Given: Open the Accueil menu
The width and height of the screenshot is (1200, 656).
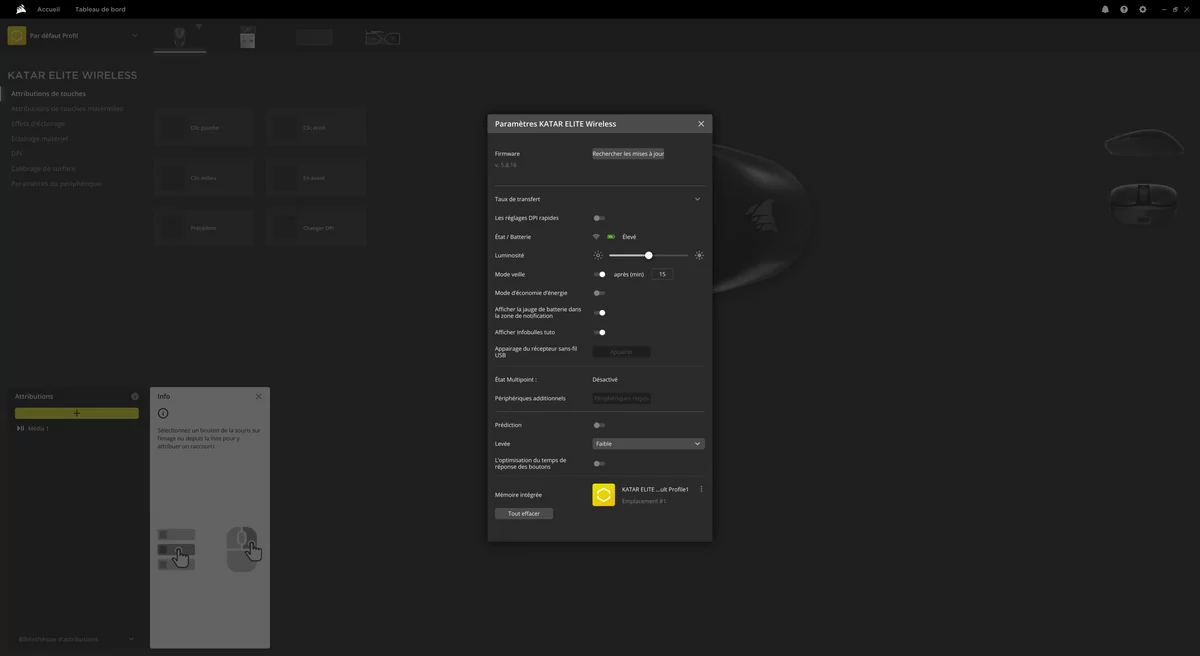Looking at the screenshot, I should [48, 9].
